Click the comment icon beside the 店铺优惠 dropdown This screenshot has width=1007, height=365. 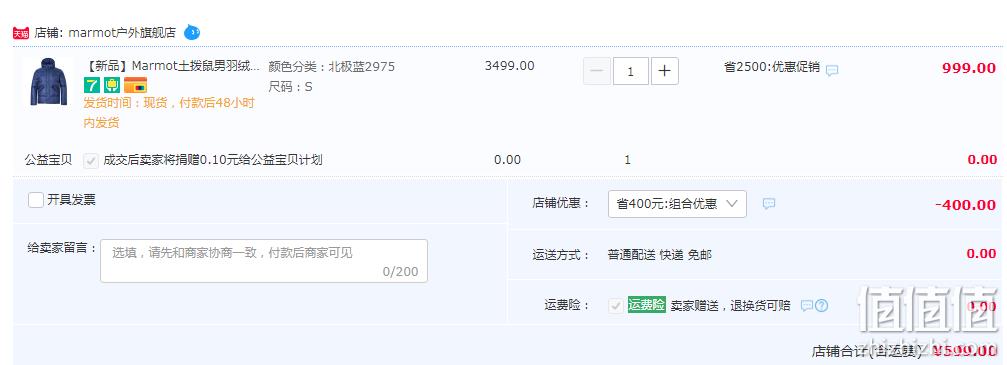769,204
